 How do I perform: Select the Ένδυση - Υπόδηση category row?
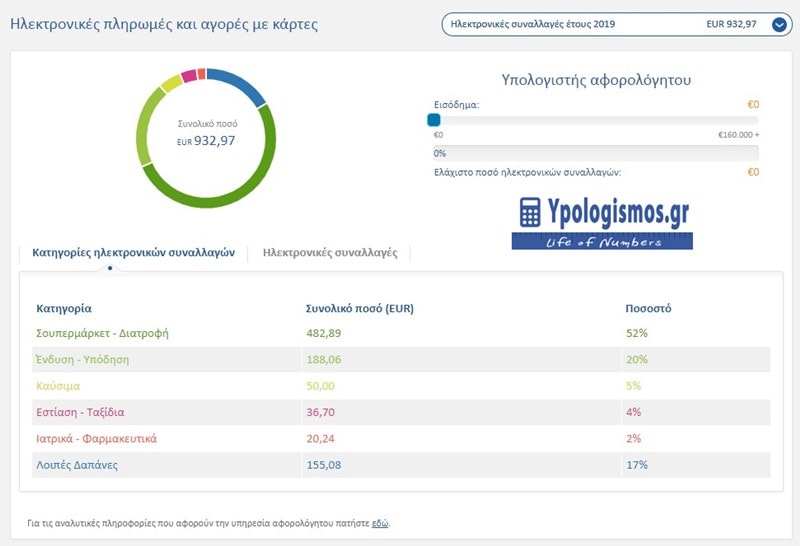click(x=401, y=360)
